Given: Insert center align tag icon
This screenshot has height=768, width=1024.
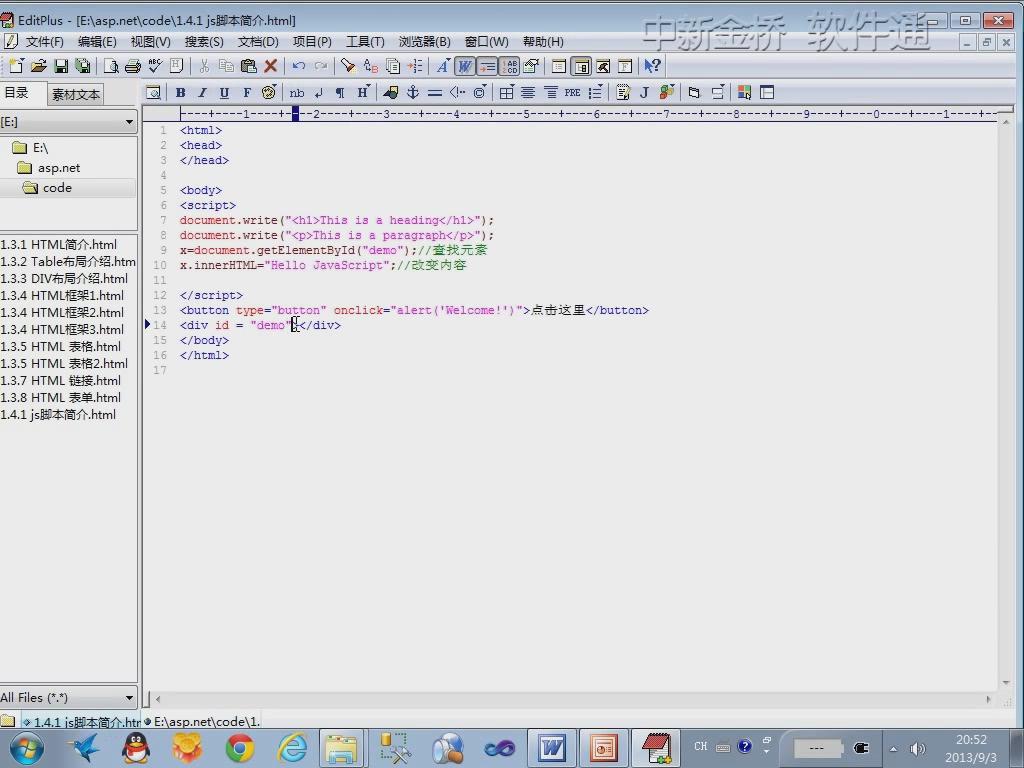Looking at the screenshot, I should point(528,93).
